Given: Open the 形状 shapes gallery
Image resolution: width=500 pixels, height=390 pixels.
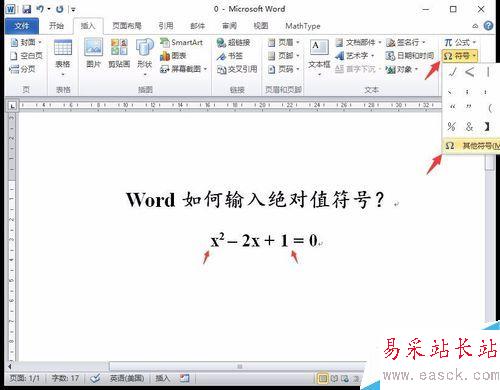Looking at the screenshot, I should coord(145,57).
